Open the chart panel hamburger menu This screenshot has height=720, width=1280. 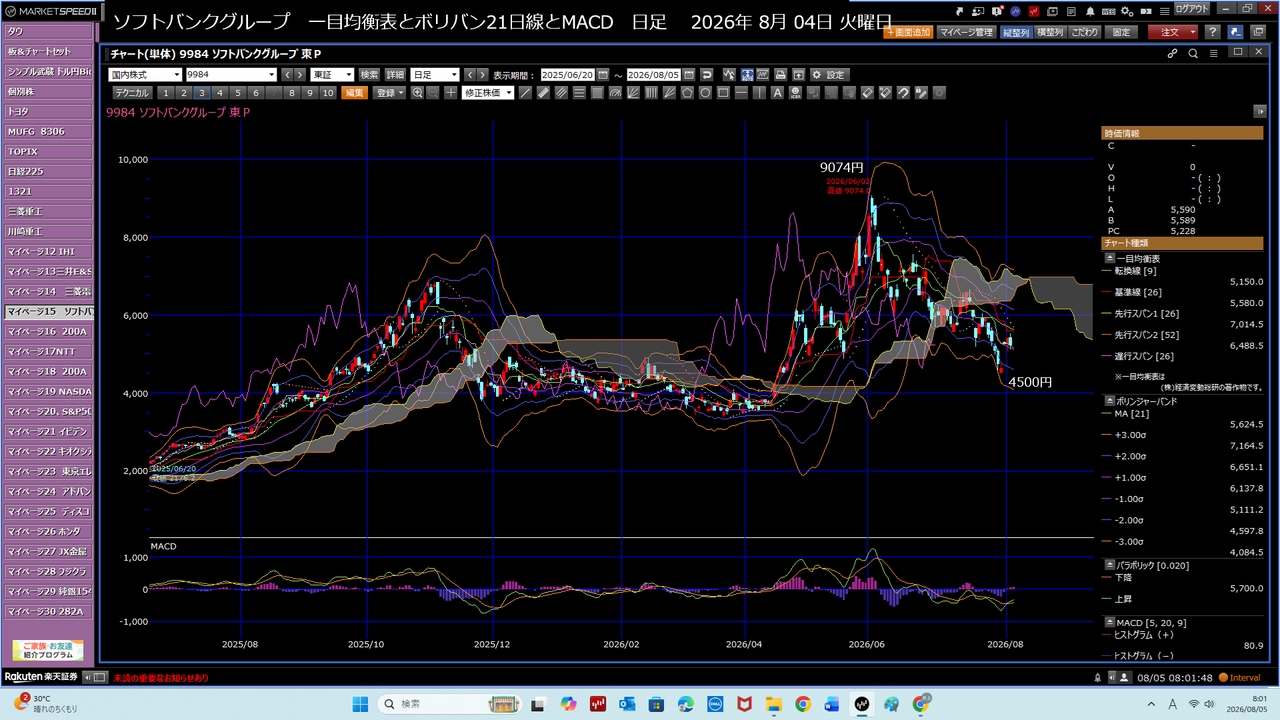click(1213, 53)
